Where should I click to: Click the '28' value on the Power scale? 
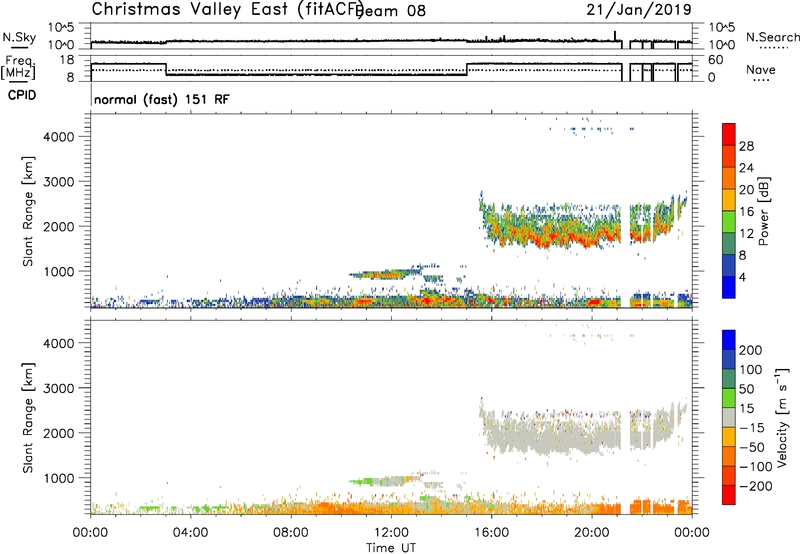click(x=746, y=146)
